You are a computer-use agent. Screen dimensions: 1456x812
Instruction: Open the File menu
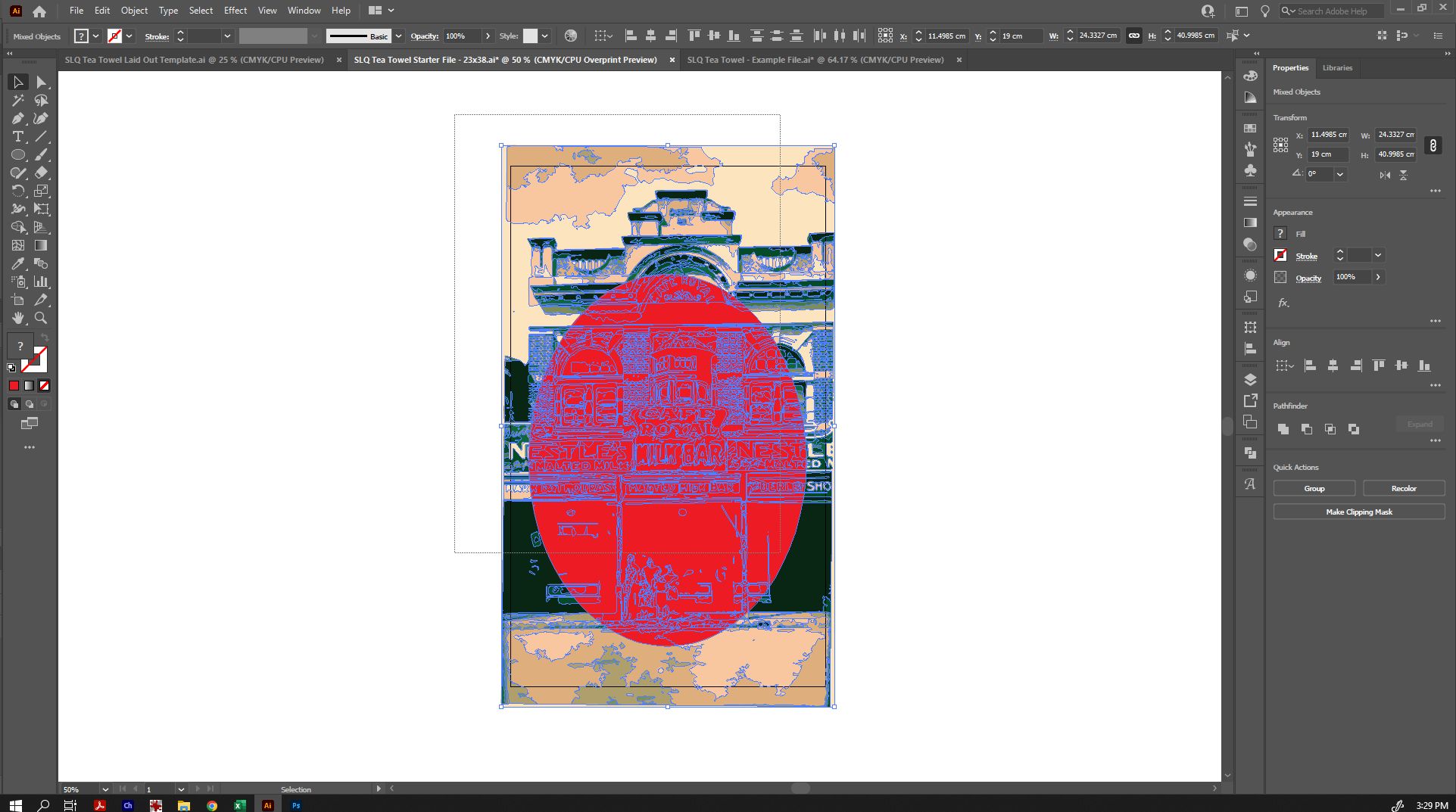pyautogui.click(x=76, y=11)
